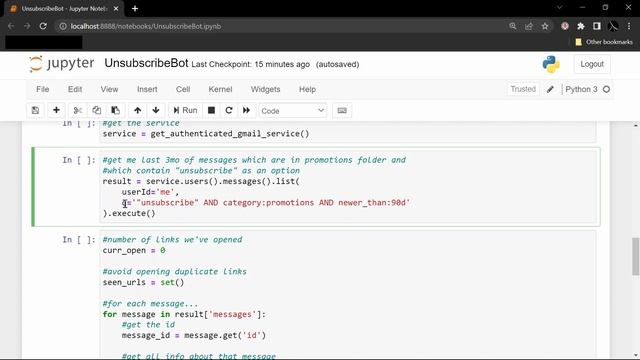
Task: Open the Insert menu
Action: click(147, 89)
